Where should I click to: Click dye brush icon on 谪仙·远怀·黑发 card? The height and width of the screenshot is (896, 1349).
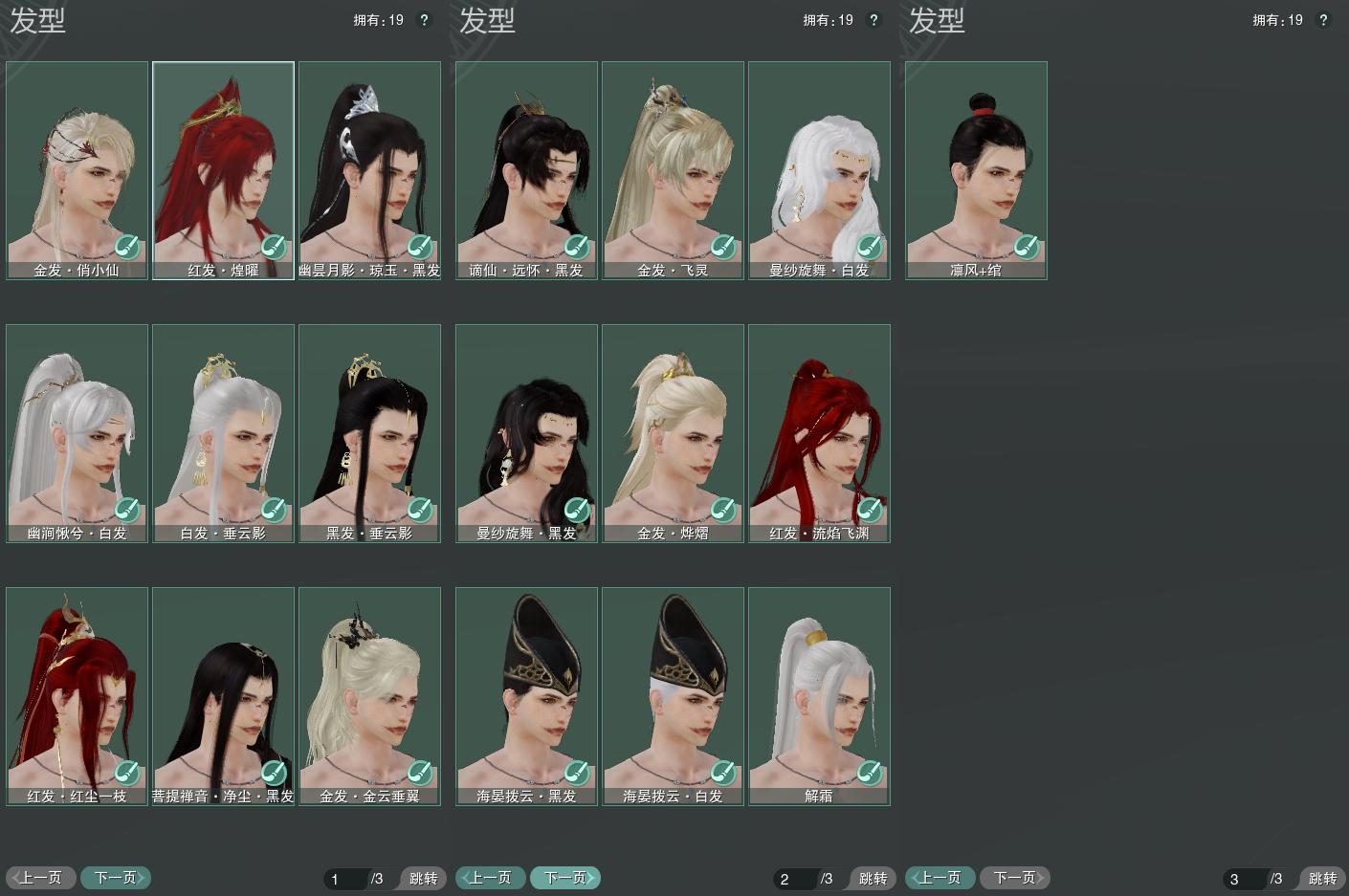576,248
